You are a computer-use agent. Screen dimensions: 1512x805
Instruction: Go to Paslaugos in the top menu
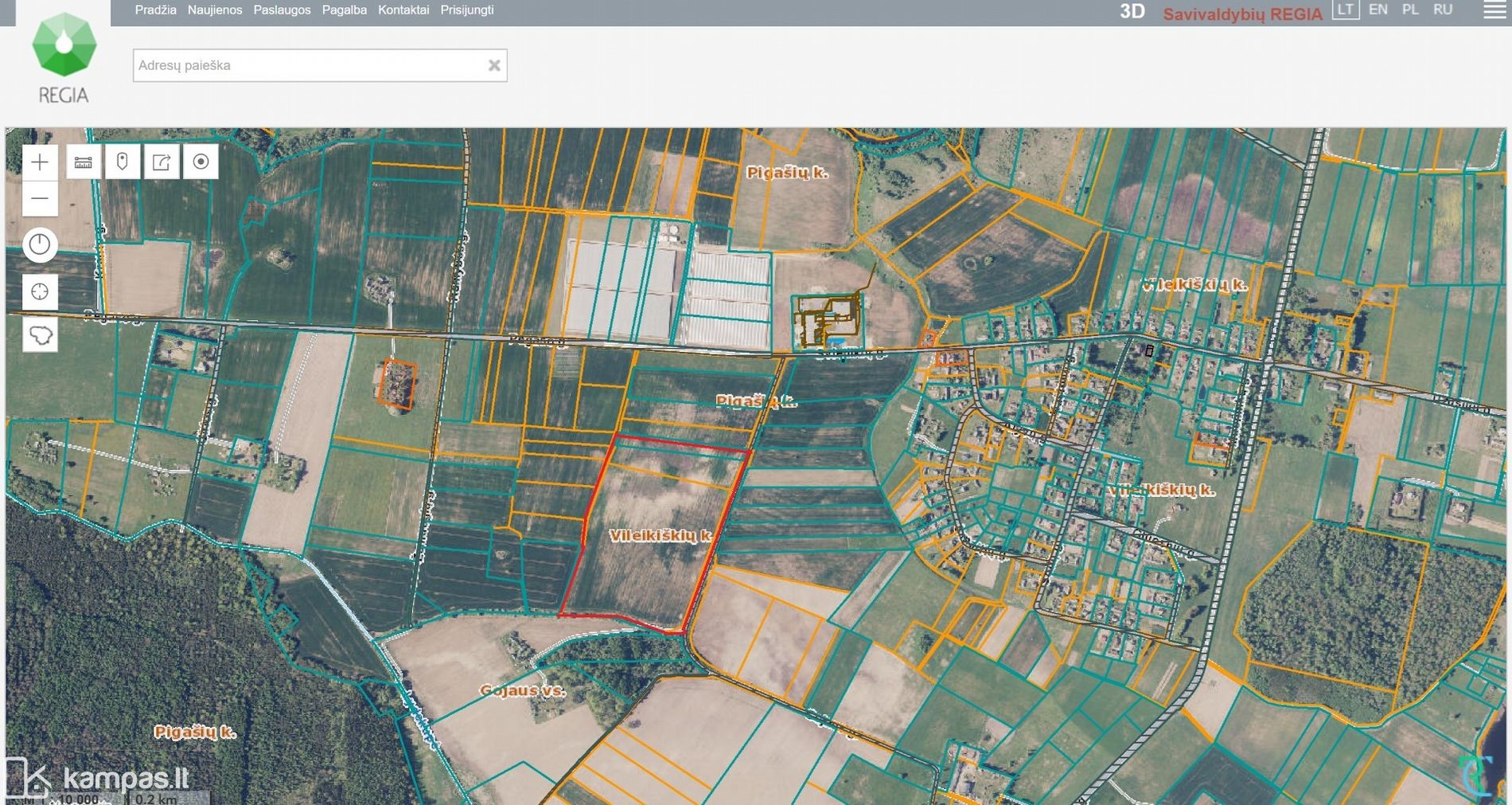(x=282, y=10)
